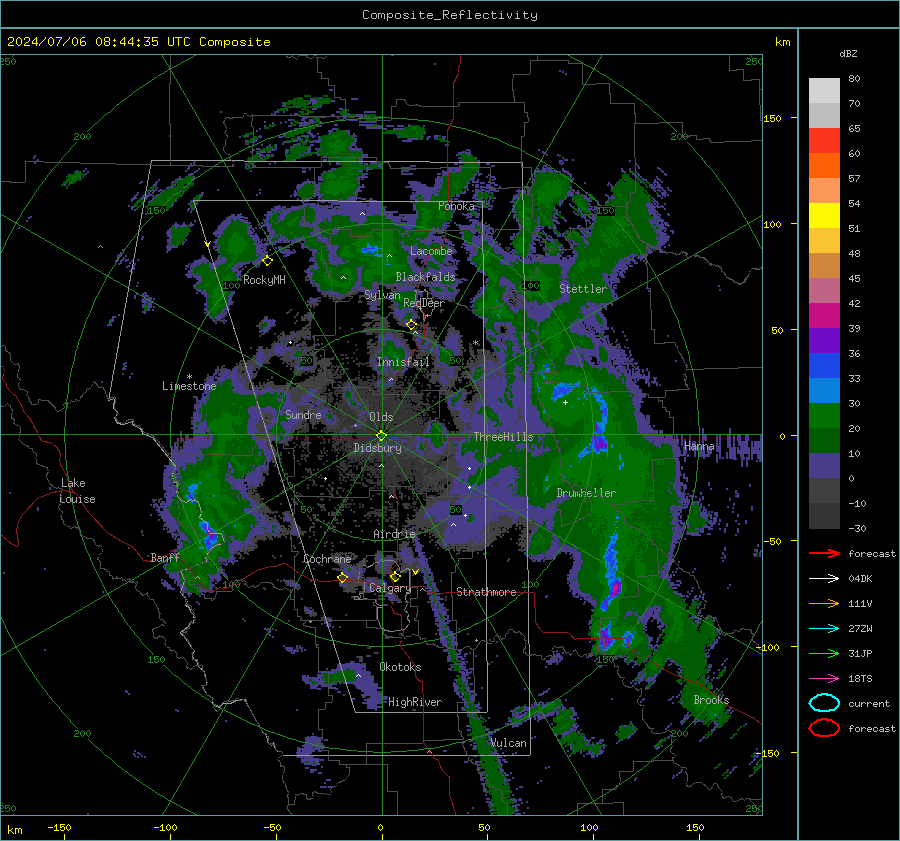Select the magenta swatch between 42 and 39
Image resolution: width=900 pixels, height=841 pixels.
(824, 315)
